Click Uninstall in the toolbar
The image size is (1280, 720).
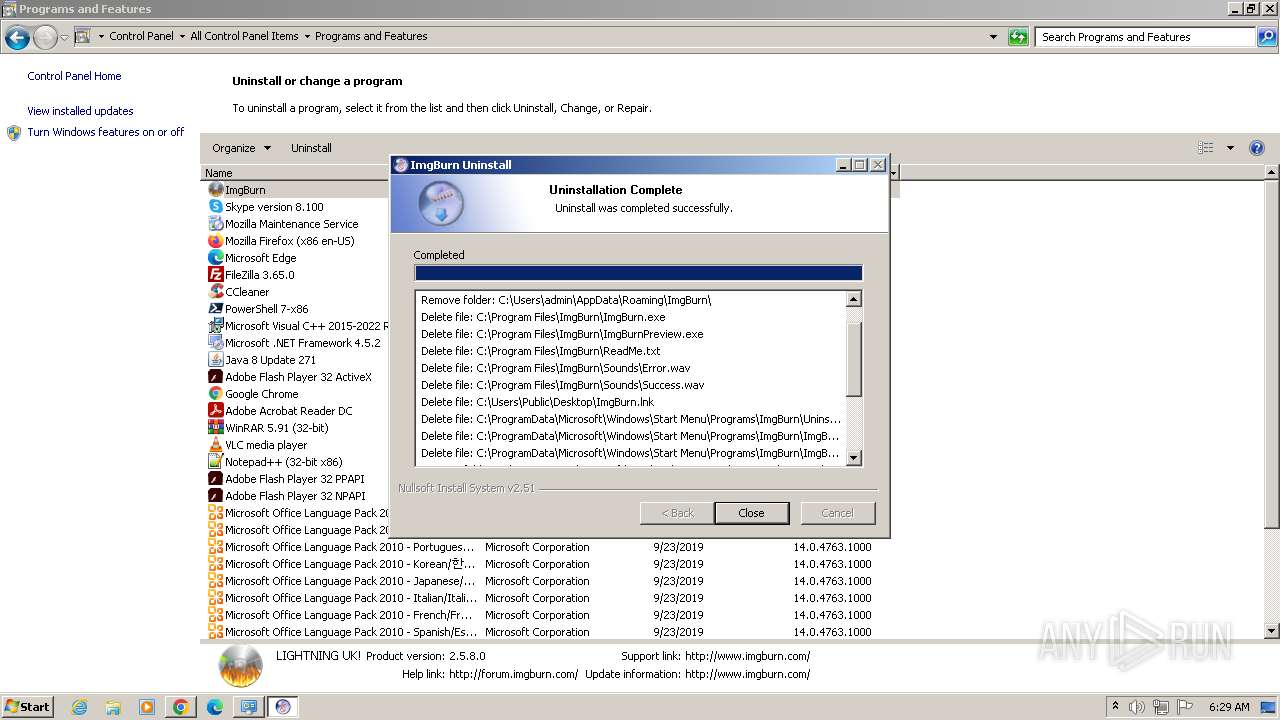tap(311, 148)
